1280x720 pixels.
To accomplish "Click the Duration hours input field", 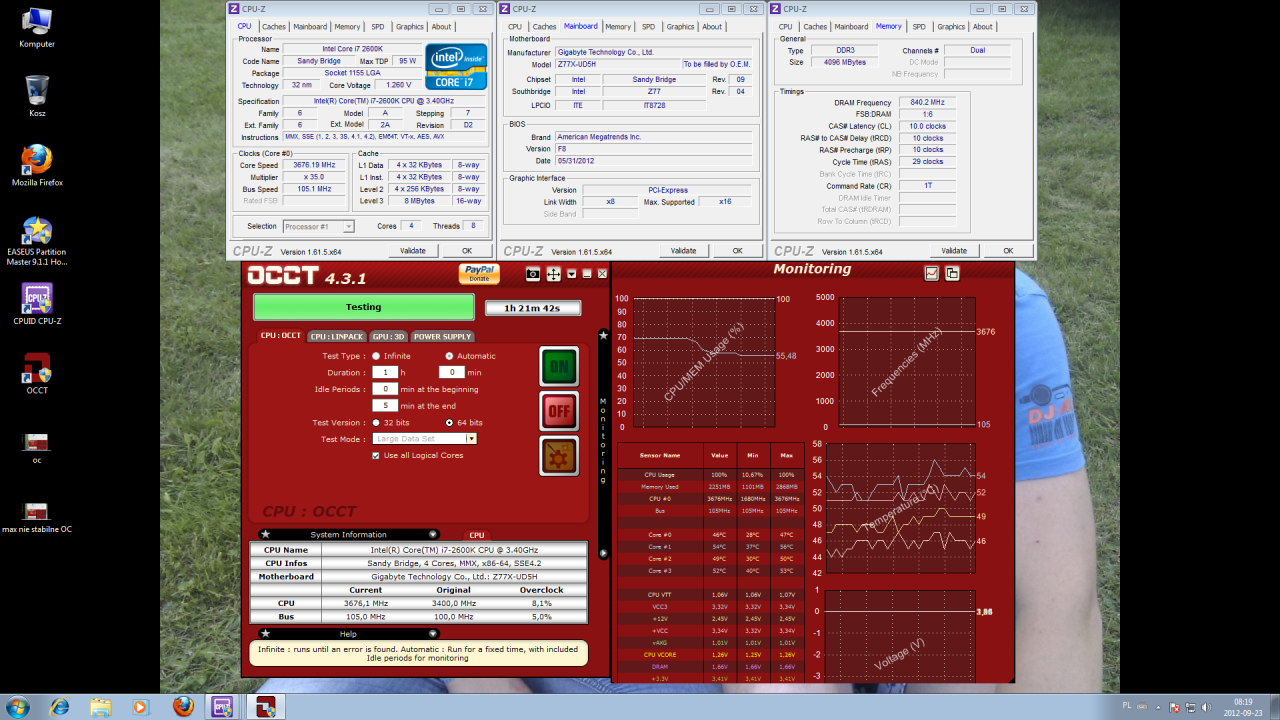I will click(x=385, y=372).
